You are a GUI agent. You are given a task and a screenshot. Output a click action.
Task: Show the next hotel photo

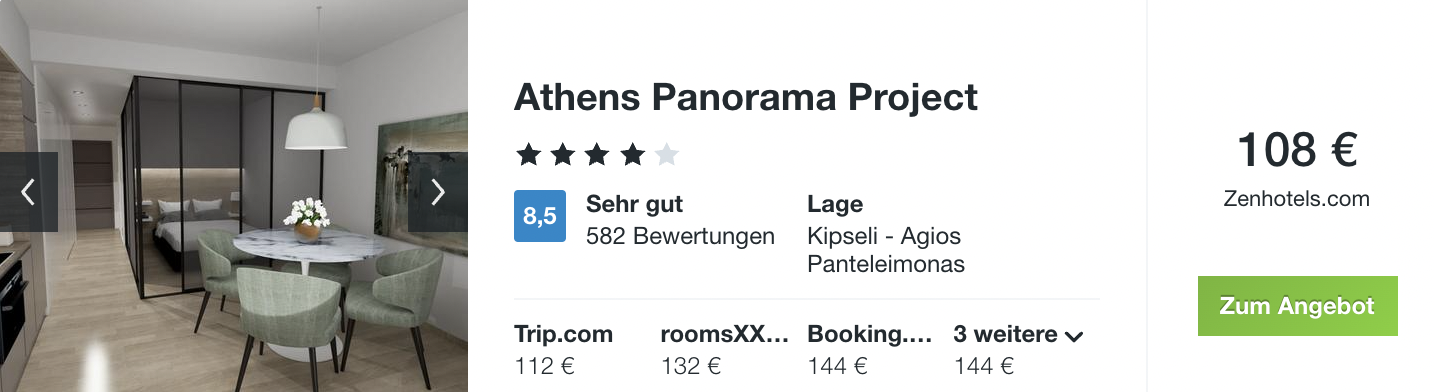438,192
